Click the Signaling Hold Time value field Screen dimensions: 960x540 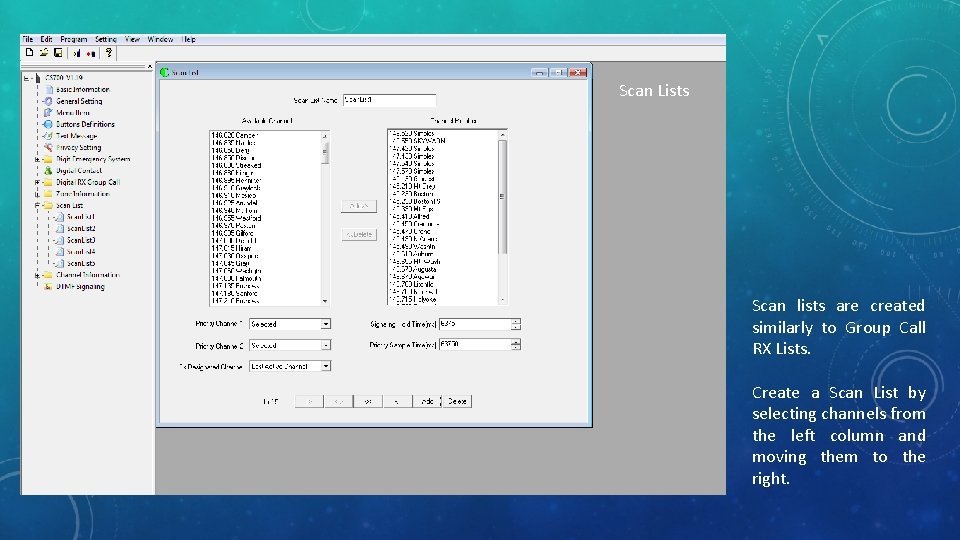[x=475, y=324]
